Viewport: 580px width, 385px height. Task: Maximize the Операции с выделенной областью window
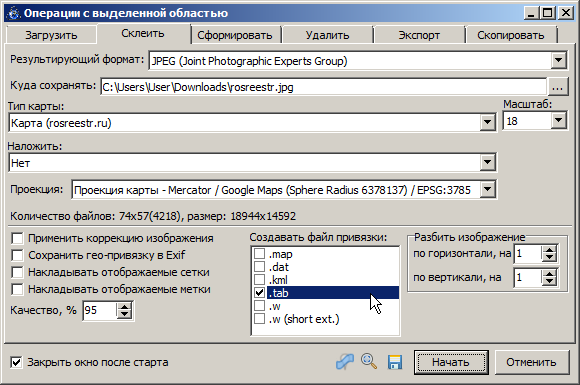(547, 13)
